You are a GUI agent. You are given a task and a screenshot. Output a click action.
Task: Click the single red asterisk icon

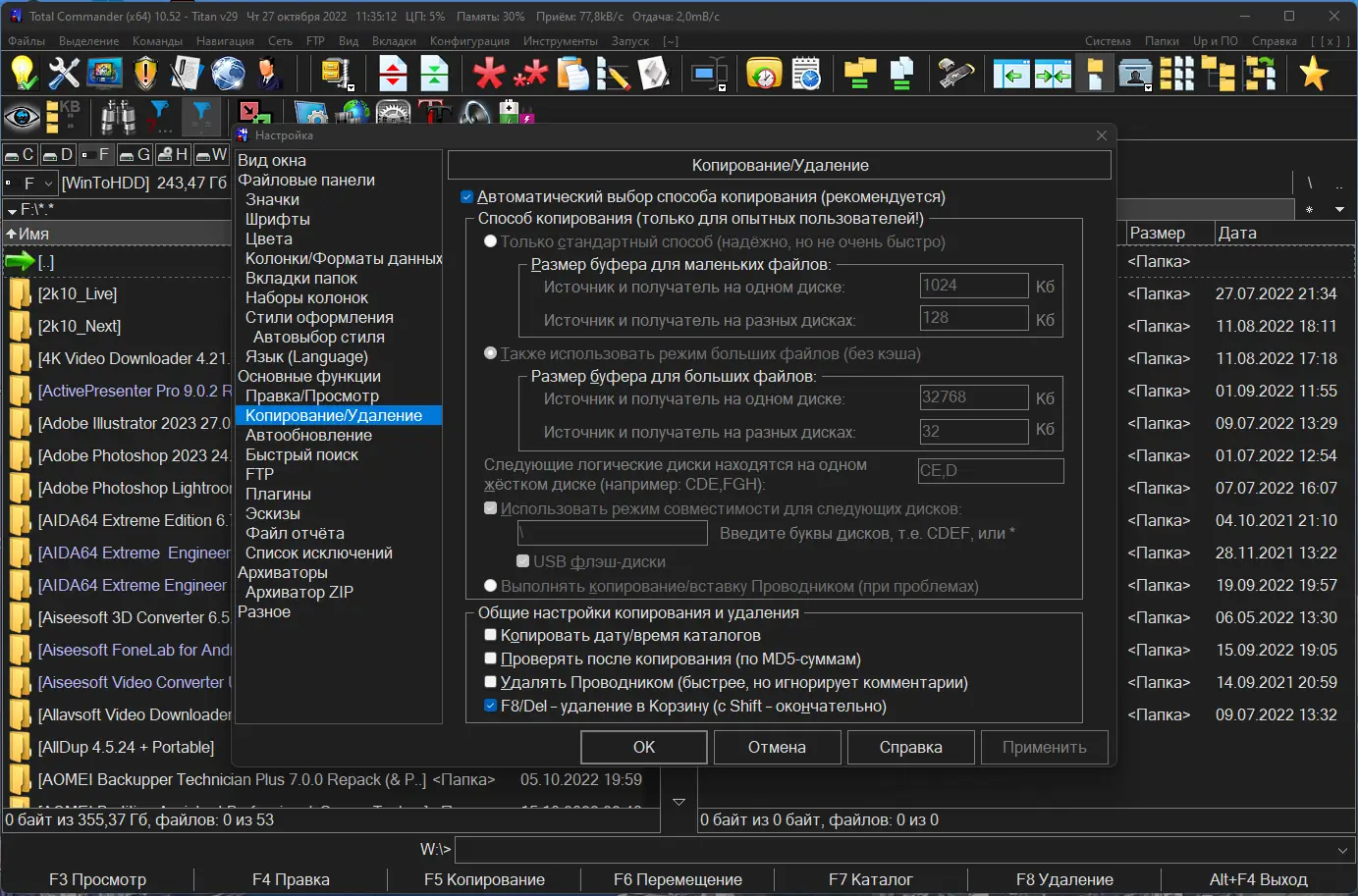tap(489, 74)
